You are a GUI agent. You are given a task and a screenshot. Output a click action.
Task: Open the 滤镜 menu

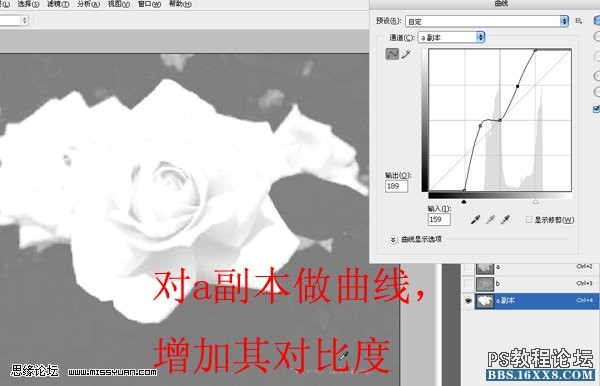pos(58,4)
